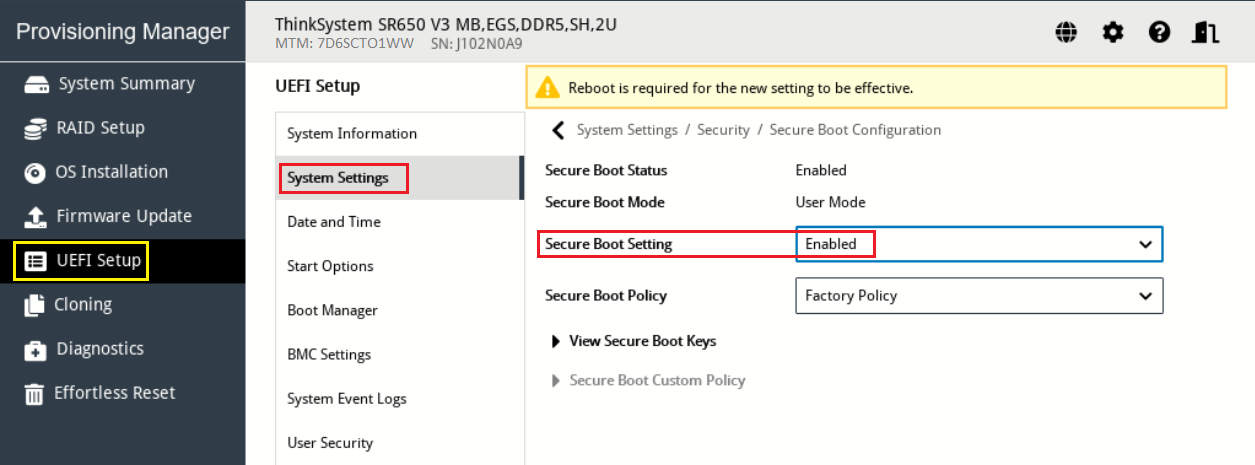1255x465 pixels.
Task: Click the Security breadcrumb link
Action: pyautogui.click(x=723, y=130)
